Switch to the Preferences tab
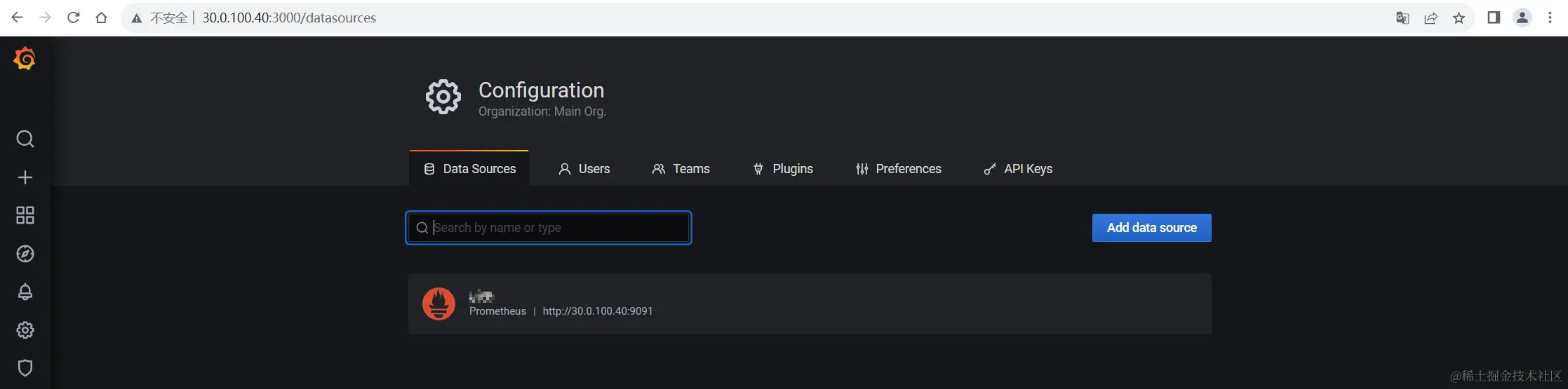The height and width of the screenshot is (389, 1568). tap(899, 169)
